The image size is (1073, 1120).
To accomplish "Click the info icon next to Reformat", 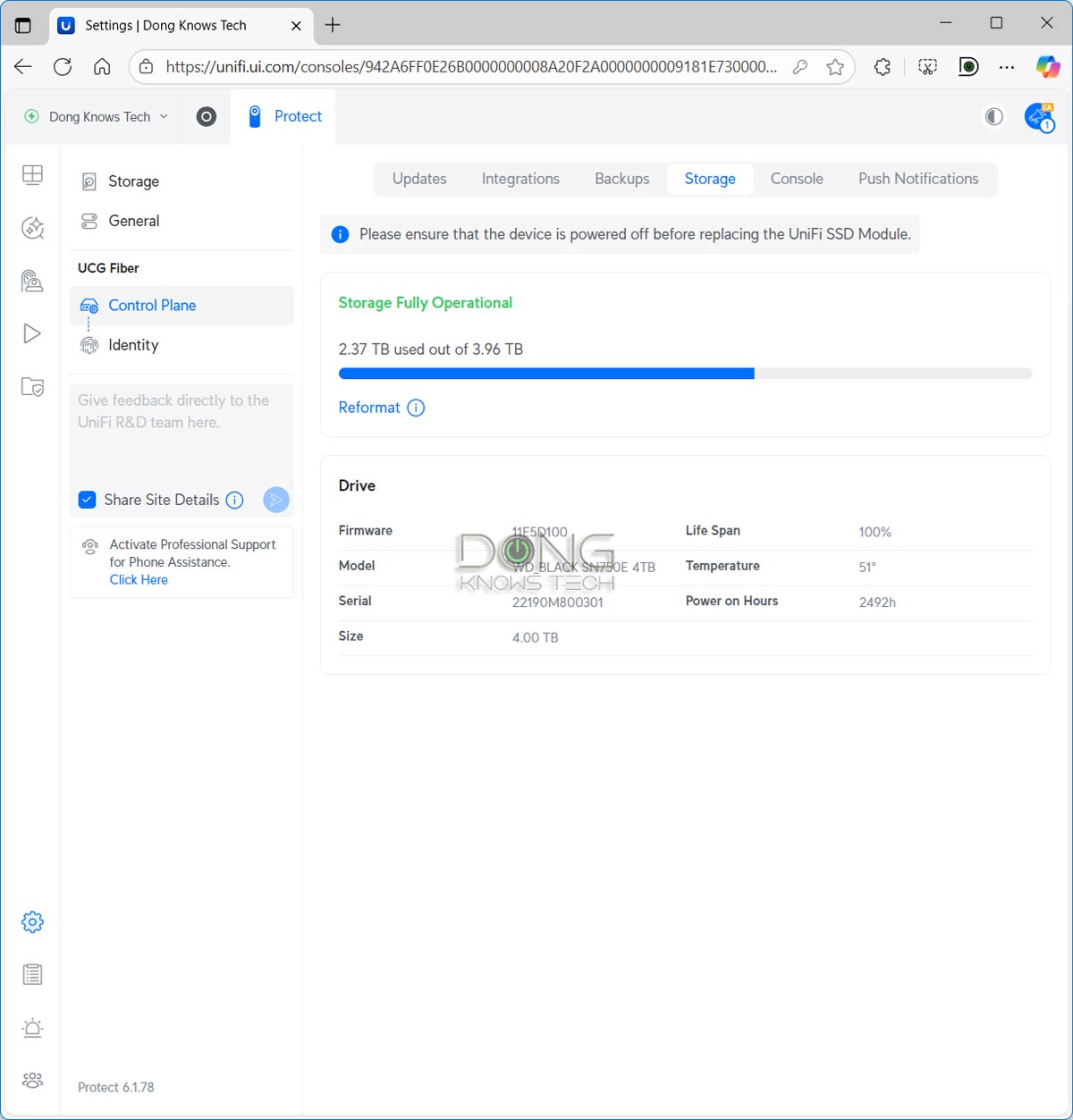I will click(x=416, y=408).
